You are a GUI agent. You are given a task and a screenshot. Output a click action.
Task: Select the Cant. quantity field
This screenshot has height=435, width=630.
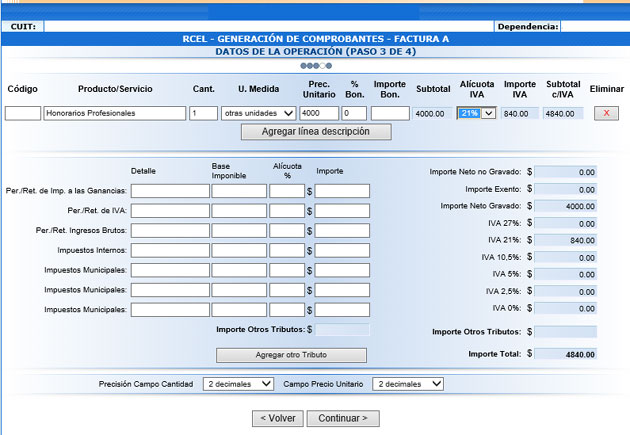(x=203, y=113)
